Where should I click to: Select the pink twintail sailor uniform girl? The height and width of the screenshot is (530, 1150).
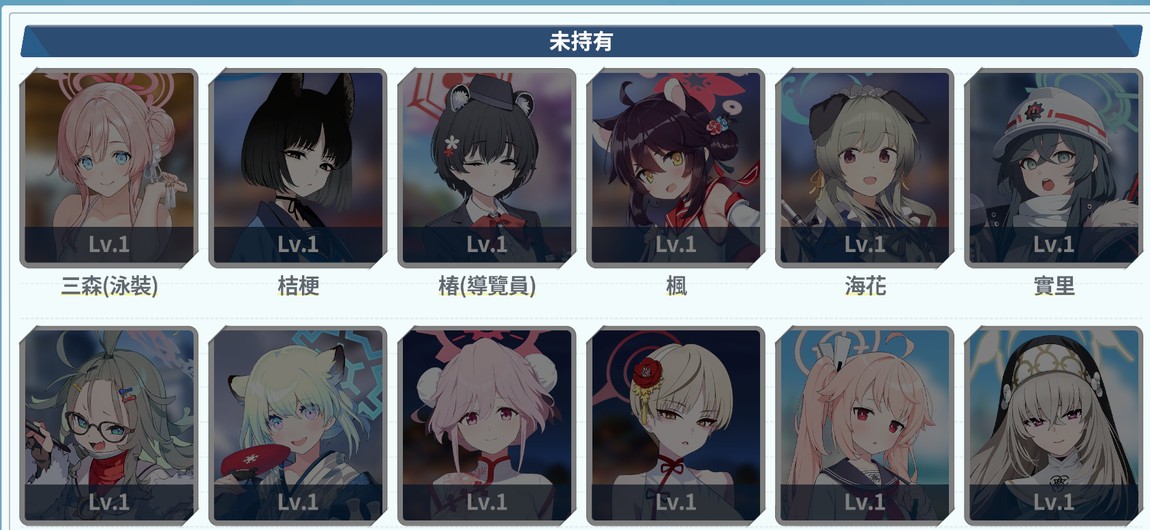[x=865, y=426]
